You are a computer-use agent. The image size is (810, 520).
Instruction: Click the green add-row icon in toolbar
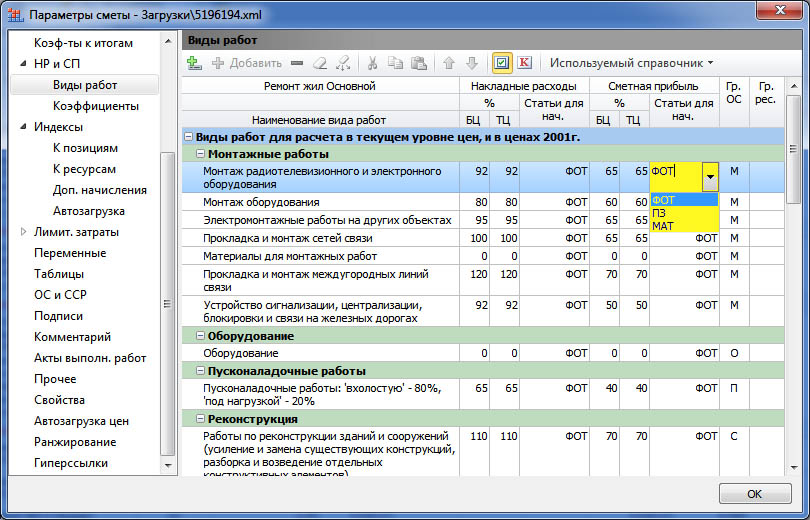coord(195,63)
